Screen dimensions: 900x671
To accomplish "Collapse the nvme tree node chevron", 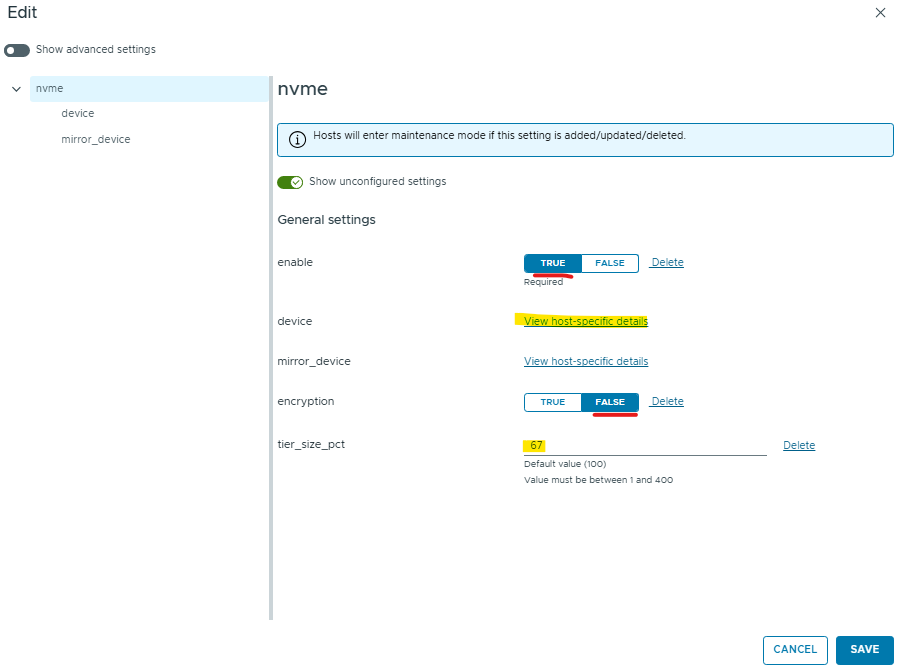I will coord(17,89).
